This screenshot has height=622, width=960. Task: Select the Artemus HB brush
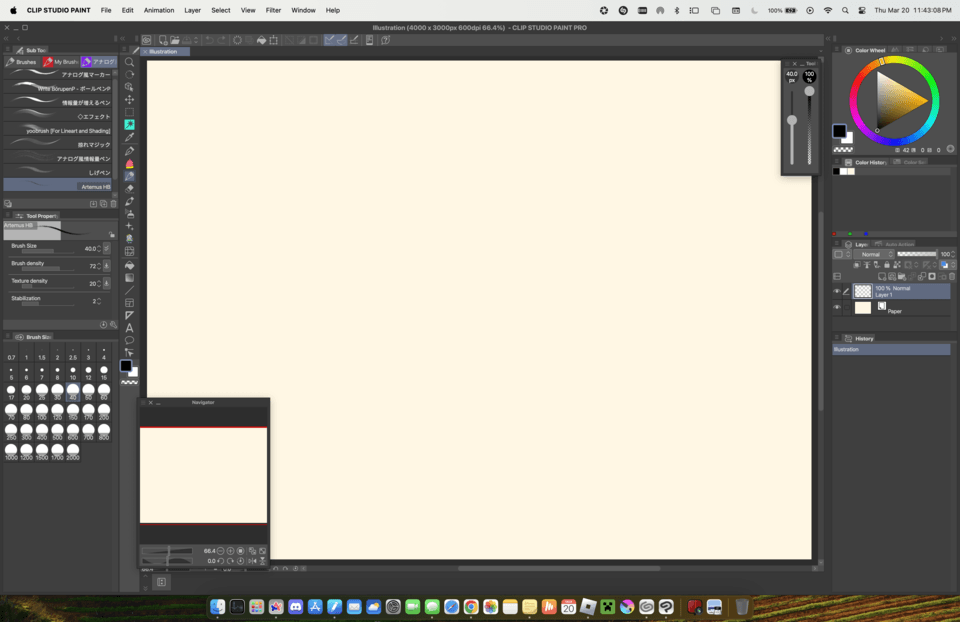59,186
